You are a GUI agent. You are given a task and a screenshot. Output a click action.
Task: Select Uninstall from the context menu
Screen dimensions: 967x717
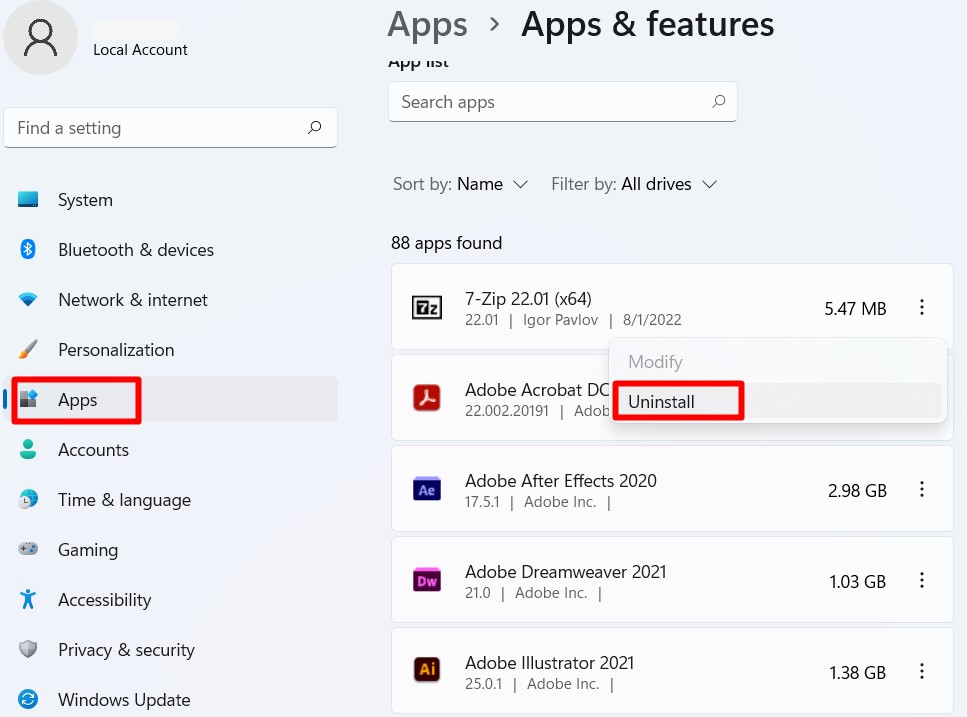point(662,402)
